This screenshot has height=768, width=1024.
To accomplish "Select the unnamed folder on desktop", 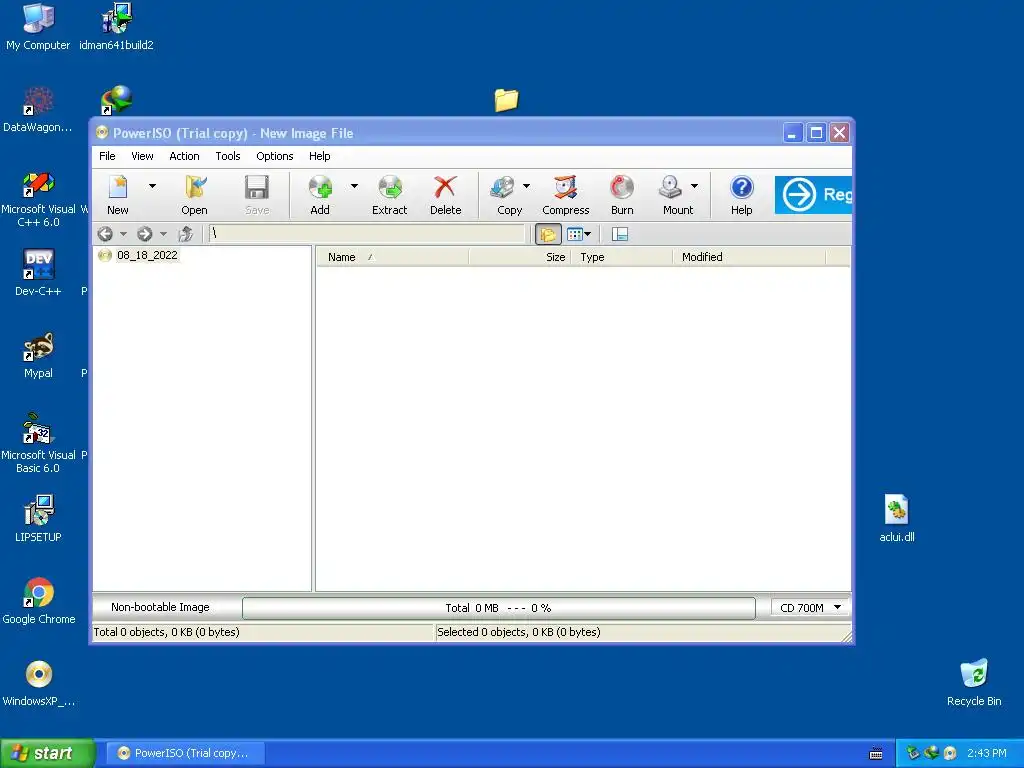I will tap(506, 100).
